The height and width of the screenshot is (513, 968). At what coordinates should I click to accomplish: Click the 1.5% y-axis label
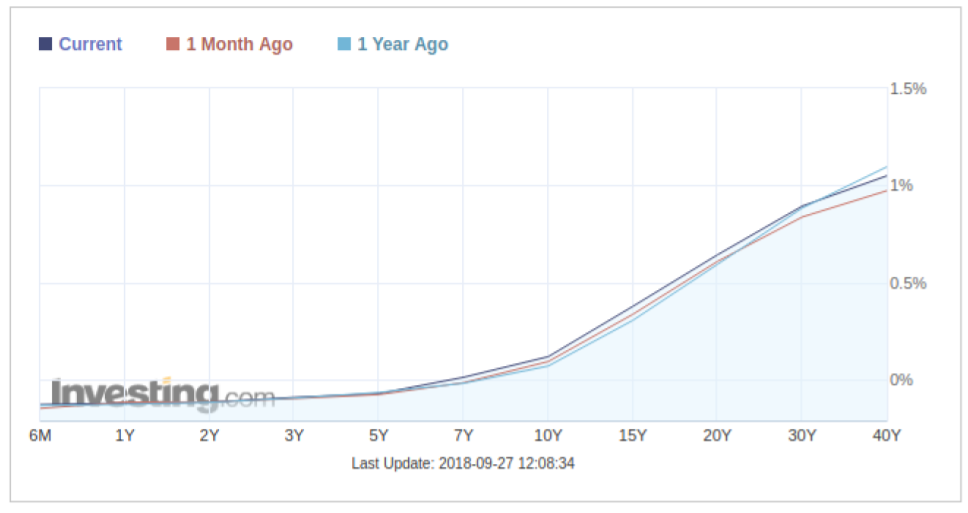click(908, 88)
